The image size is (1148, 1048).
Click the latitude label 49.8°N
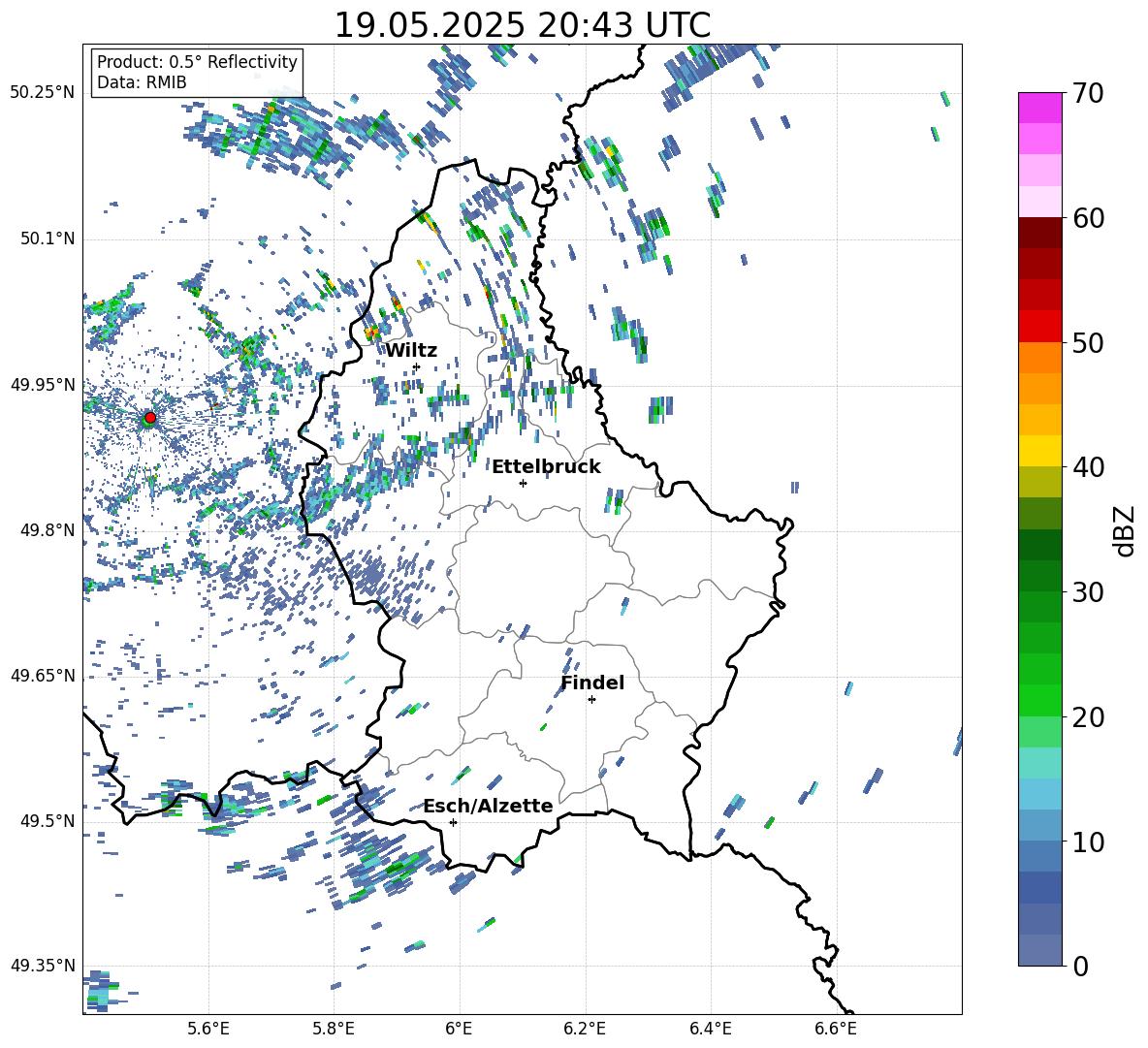coord(48,530)
